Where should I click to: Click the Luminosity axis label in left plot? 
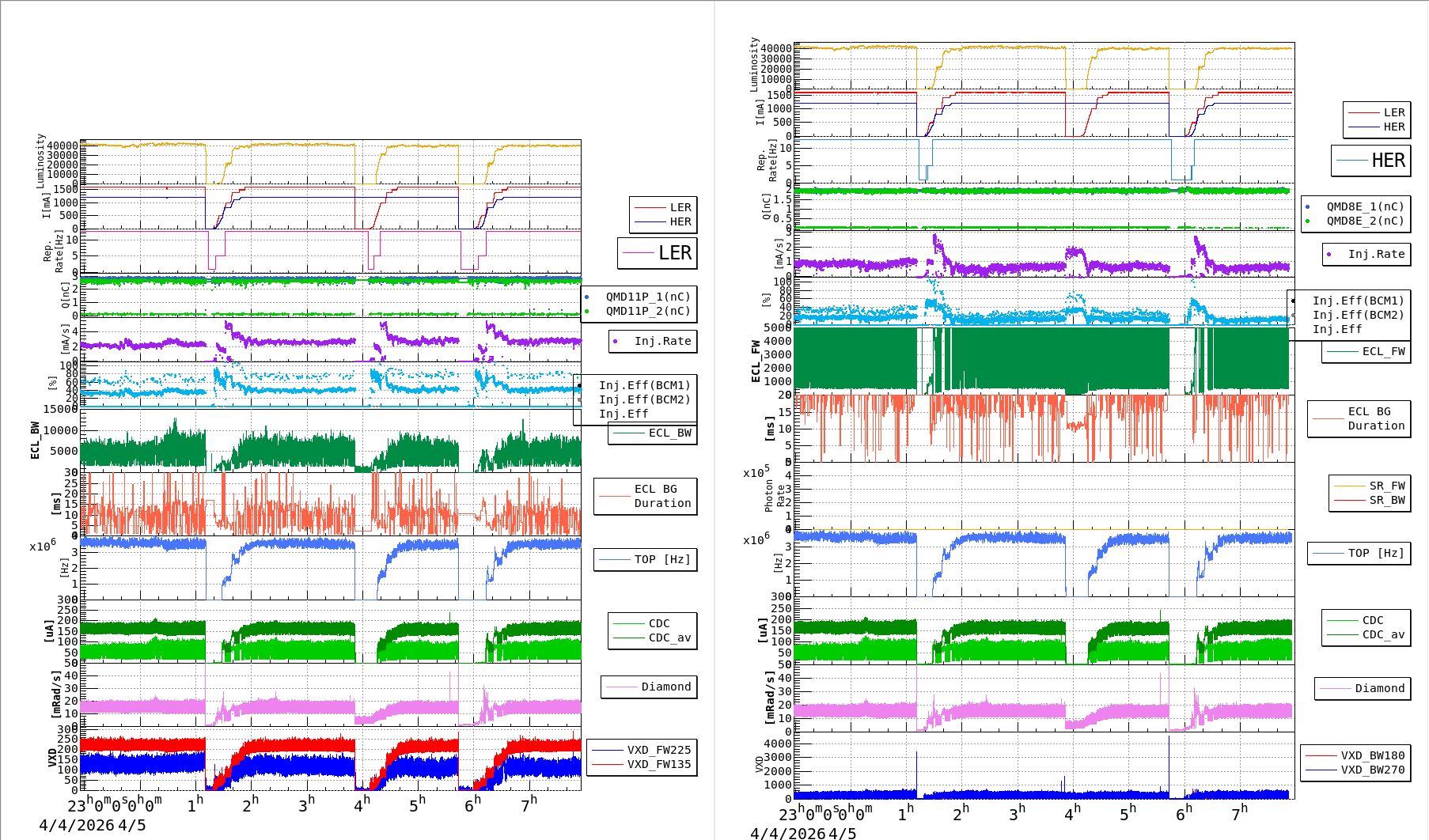40,161
